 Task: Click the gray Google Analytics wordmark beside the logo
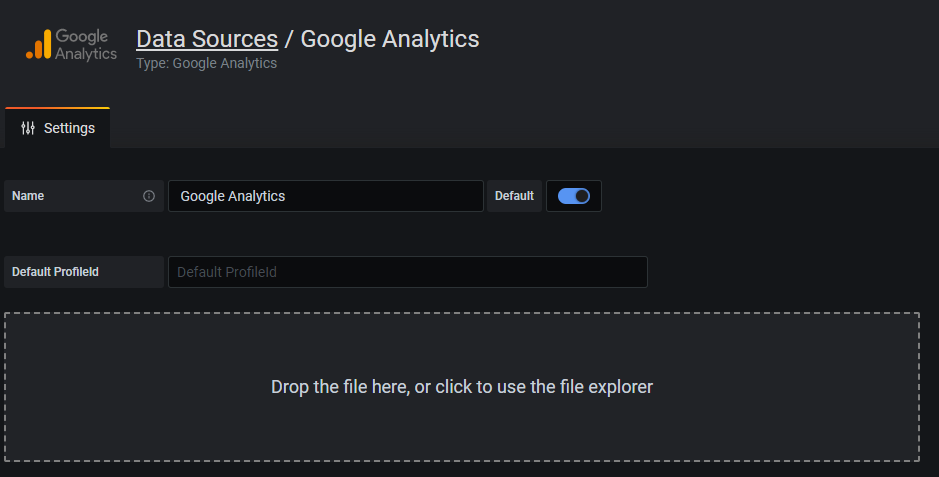[x=86, y=45]
